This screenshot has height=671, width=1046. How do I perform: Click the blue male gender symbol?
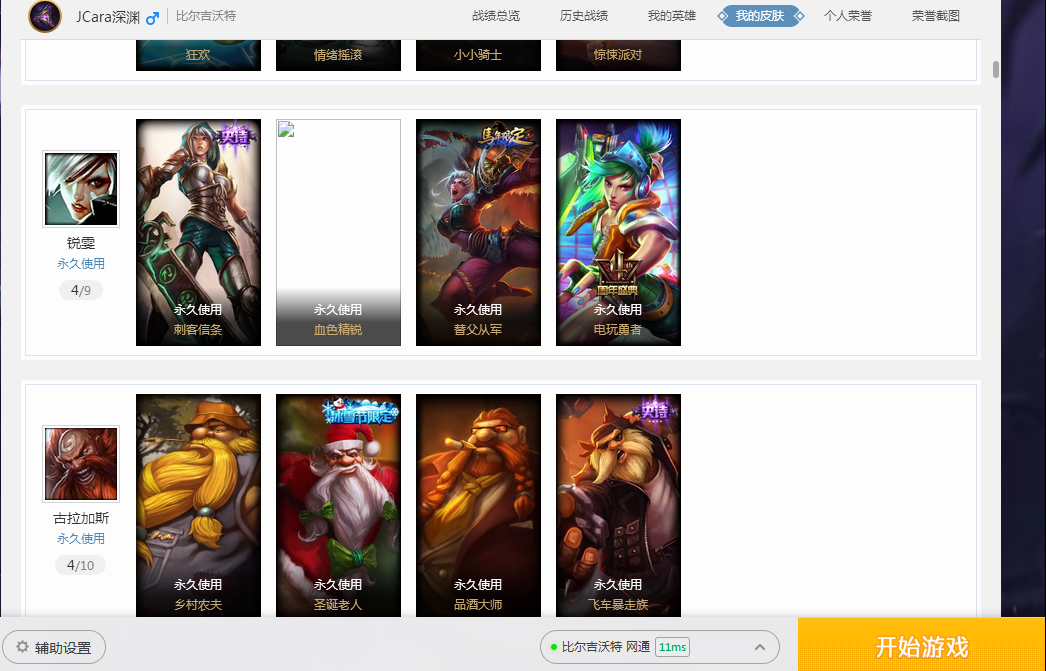tap(153, 18)
